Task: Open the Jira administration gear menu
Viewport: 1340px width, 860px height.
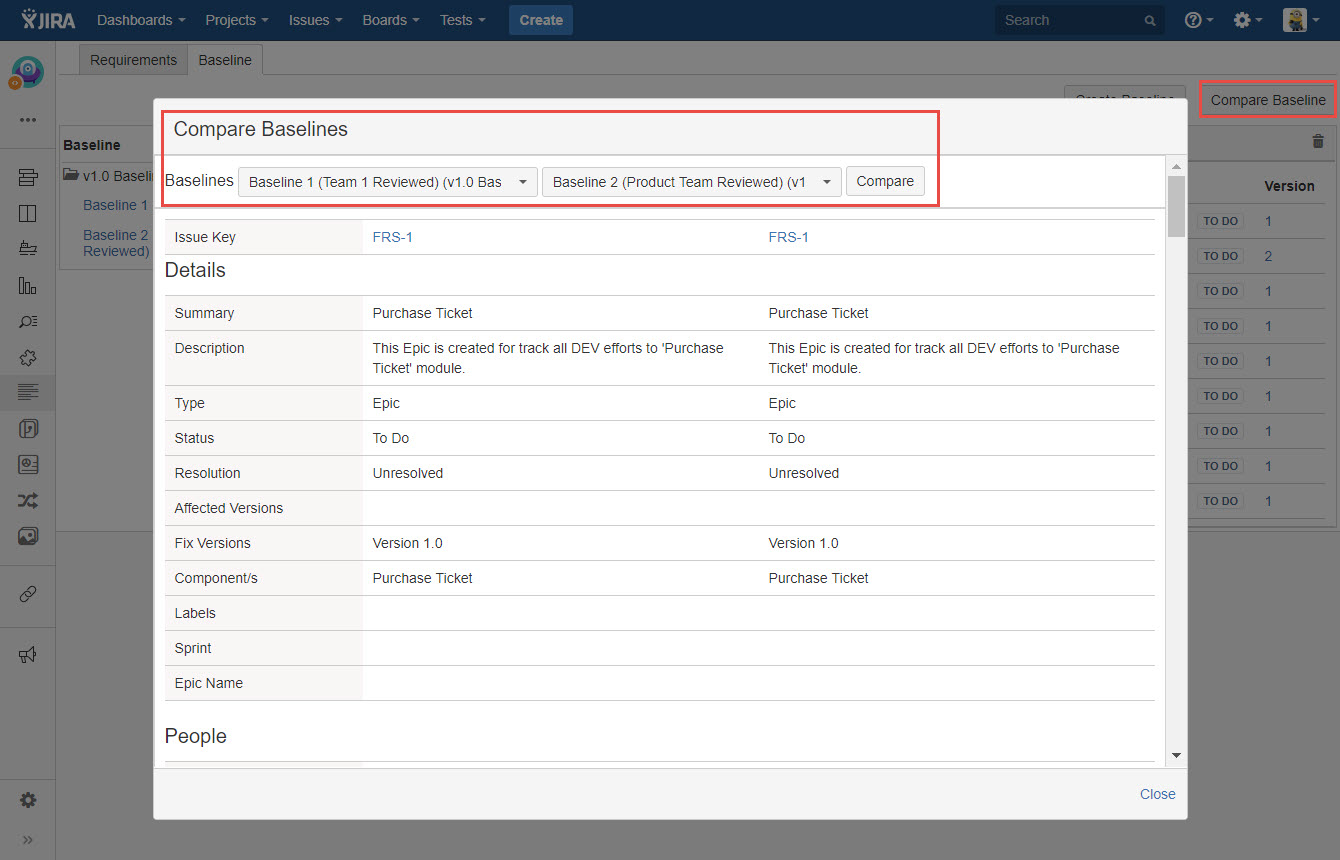Action: coord(1247,20)
